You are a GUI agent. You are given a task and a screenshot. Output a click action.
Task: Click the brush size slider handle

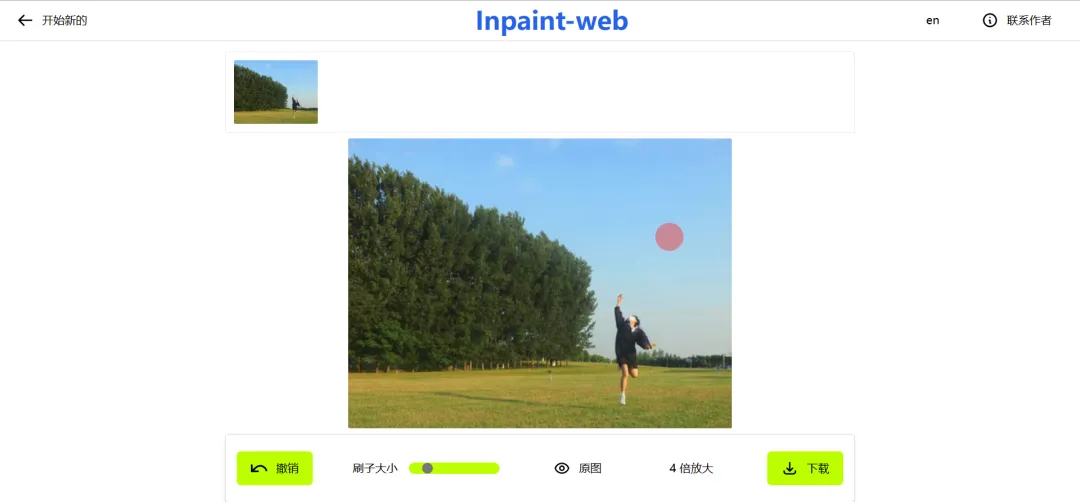(427, 468)
